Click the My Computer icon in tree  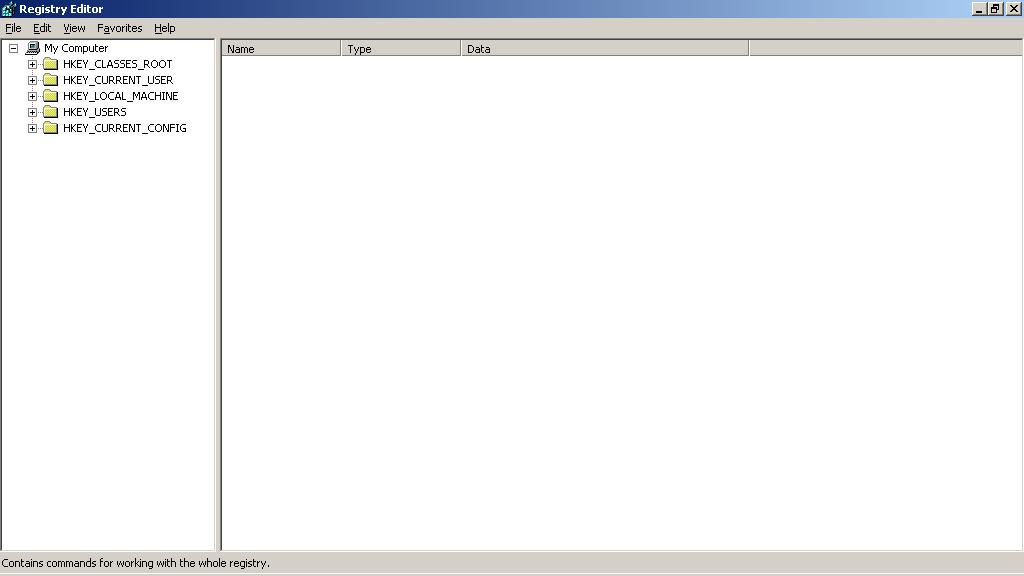pos(33,48)
